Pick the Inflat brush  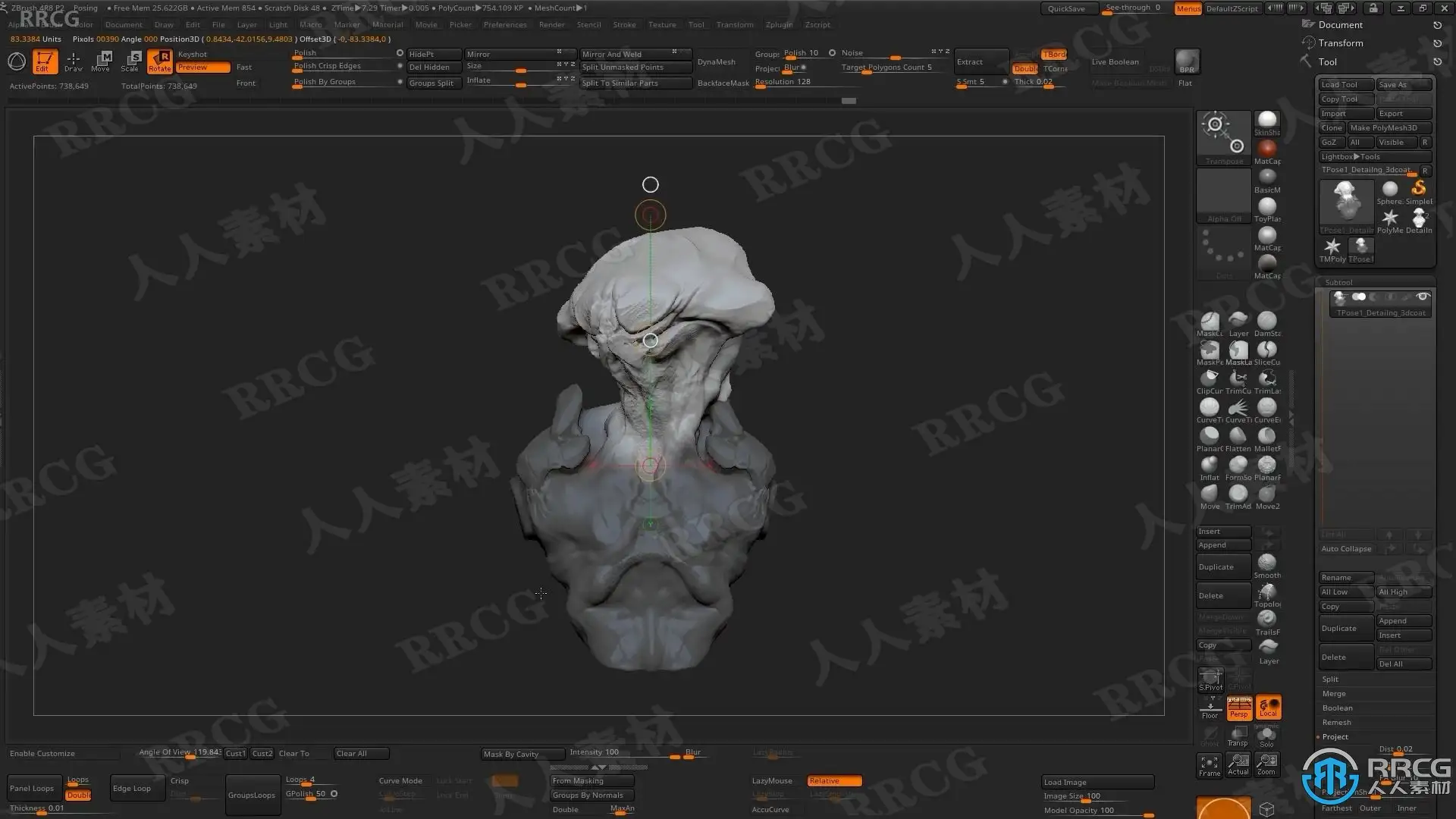pos(1210,466)
